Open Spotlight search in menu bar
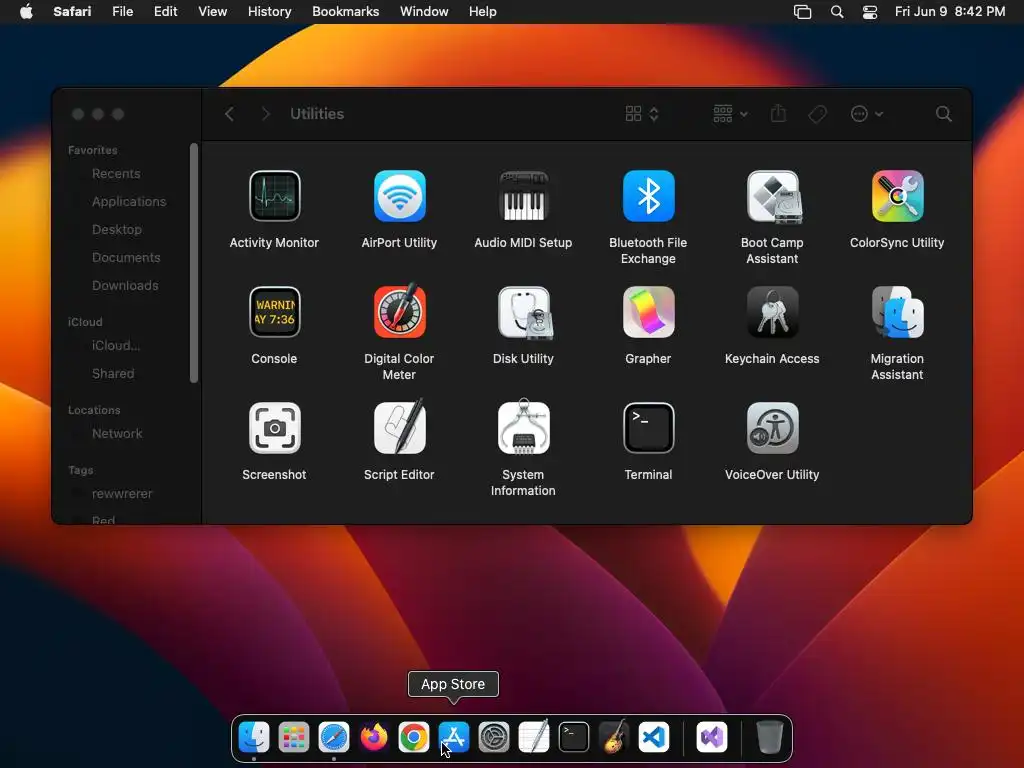The height and width of the screenshot is (768, 1024). (837, 12)
